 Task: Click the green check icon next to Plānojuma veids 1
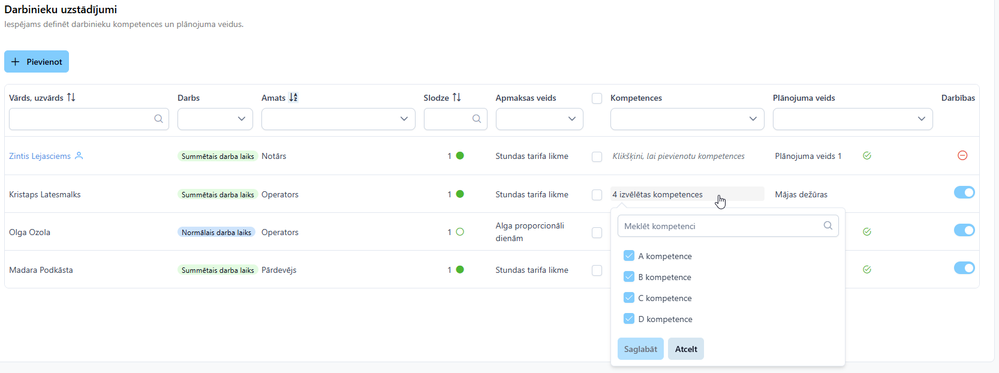(x=866, y=155)
